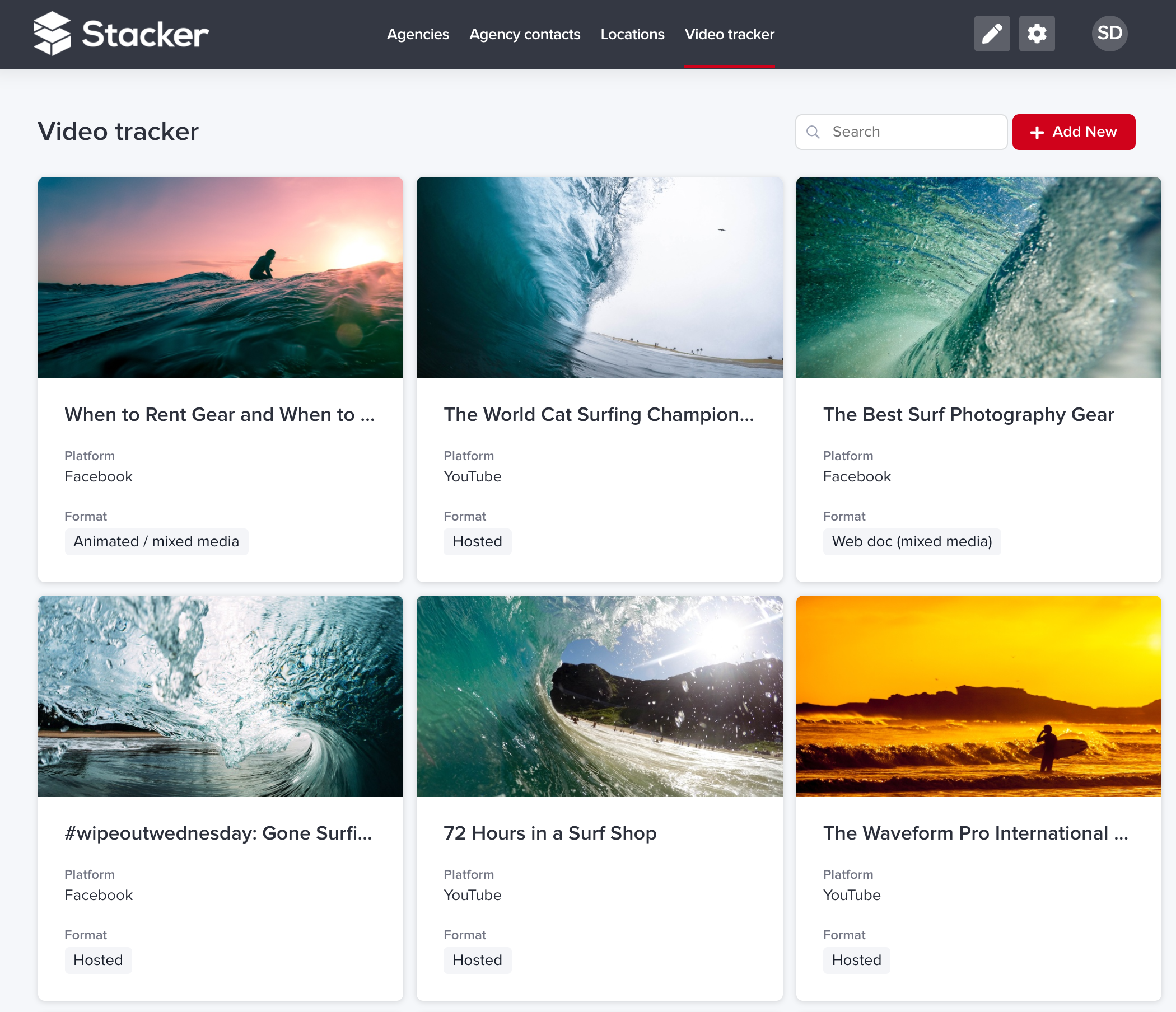This screenshot has width=1176, height=1012.
Task: Click the Add New button
Action: coord(1074,132)
